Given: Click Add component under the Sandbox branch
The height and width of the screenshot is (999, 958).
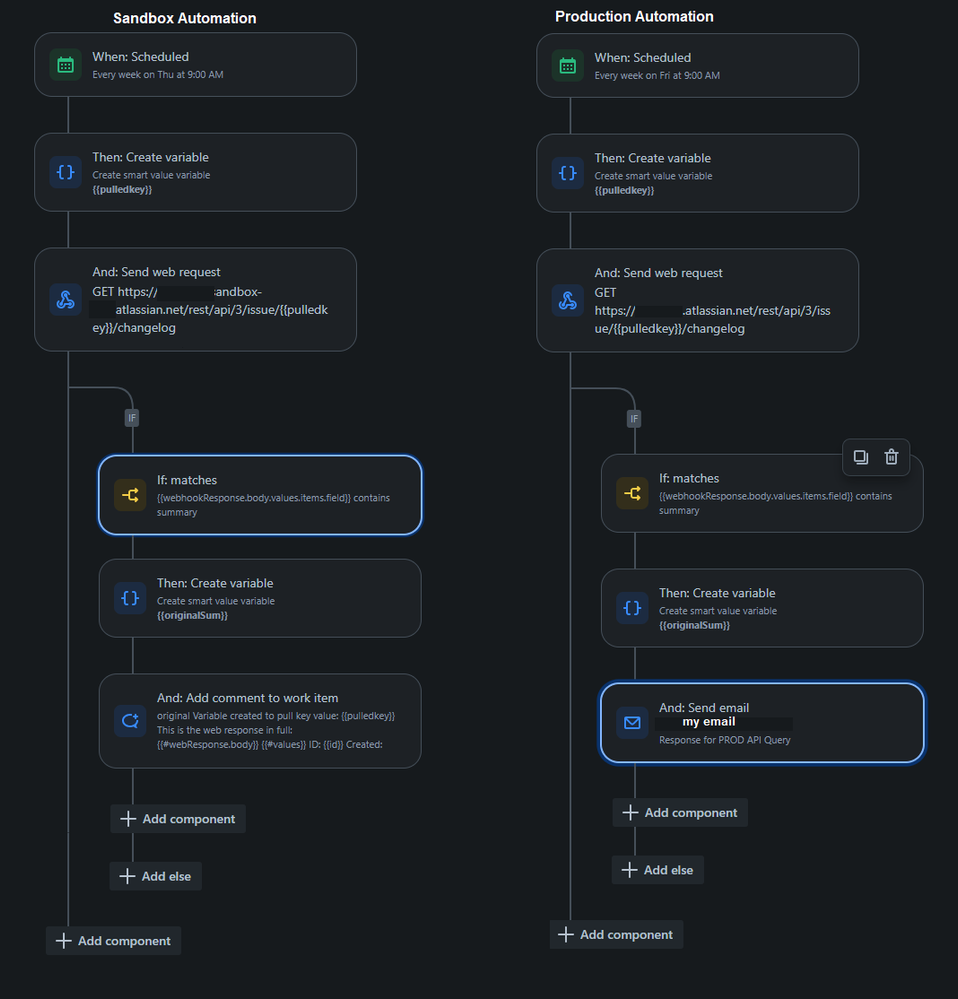Looking at the screenshot, I should [x=177, y=818].
